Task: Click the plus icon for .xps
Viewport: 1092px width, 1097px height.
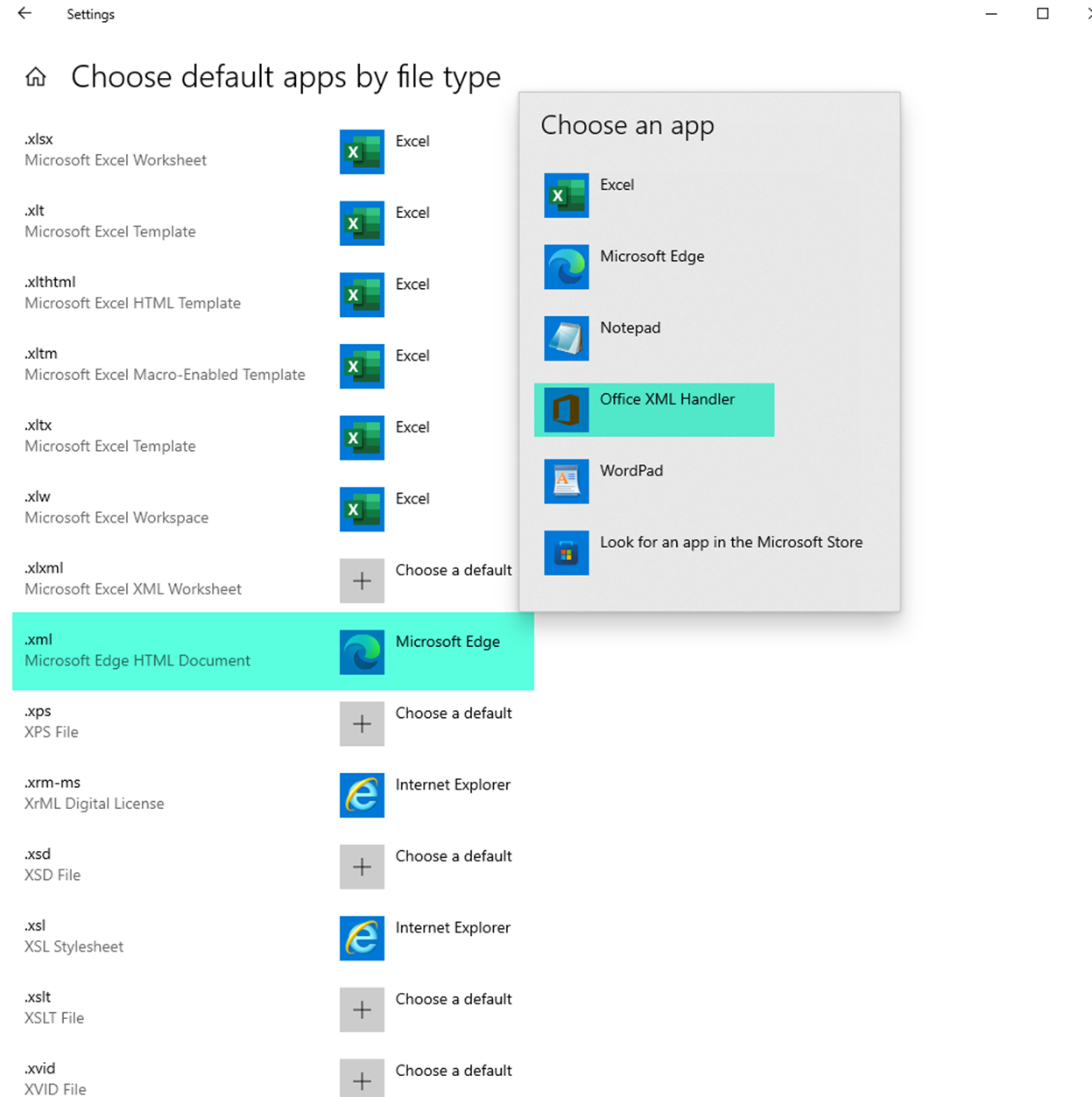Action: pyautogui.click(x=362, y=724)
